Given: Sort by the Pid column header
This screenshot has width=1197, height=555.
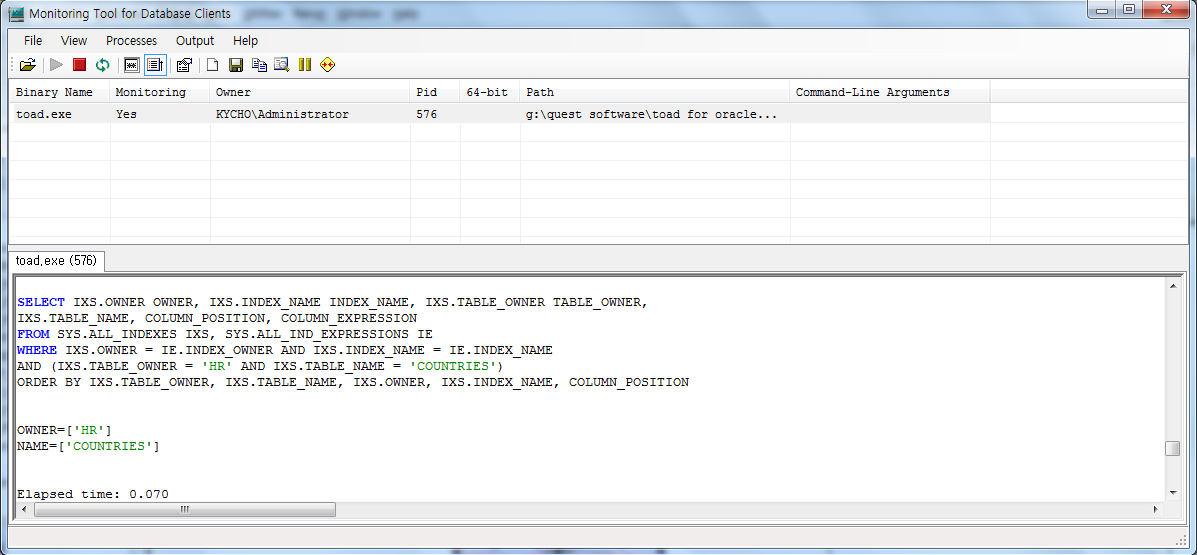Looking at the screenshot, I should pos(427,92).
